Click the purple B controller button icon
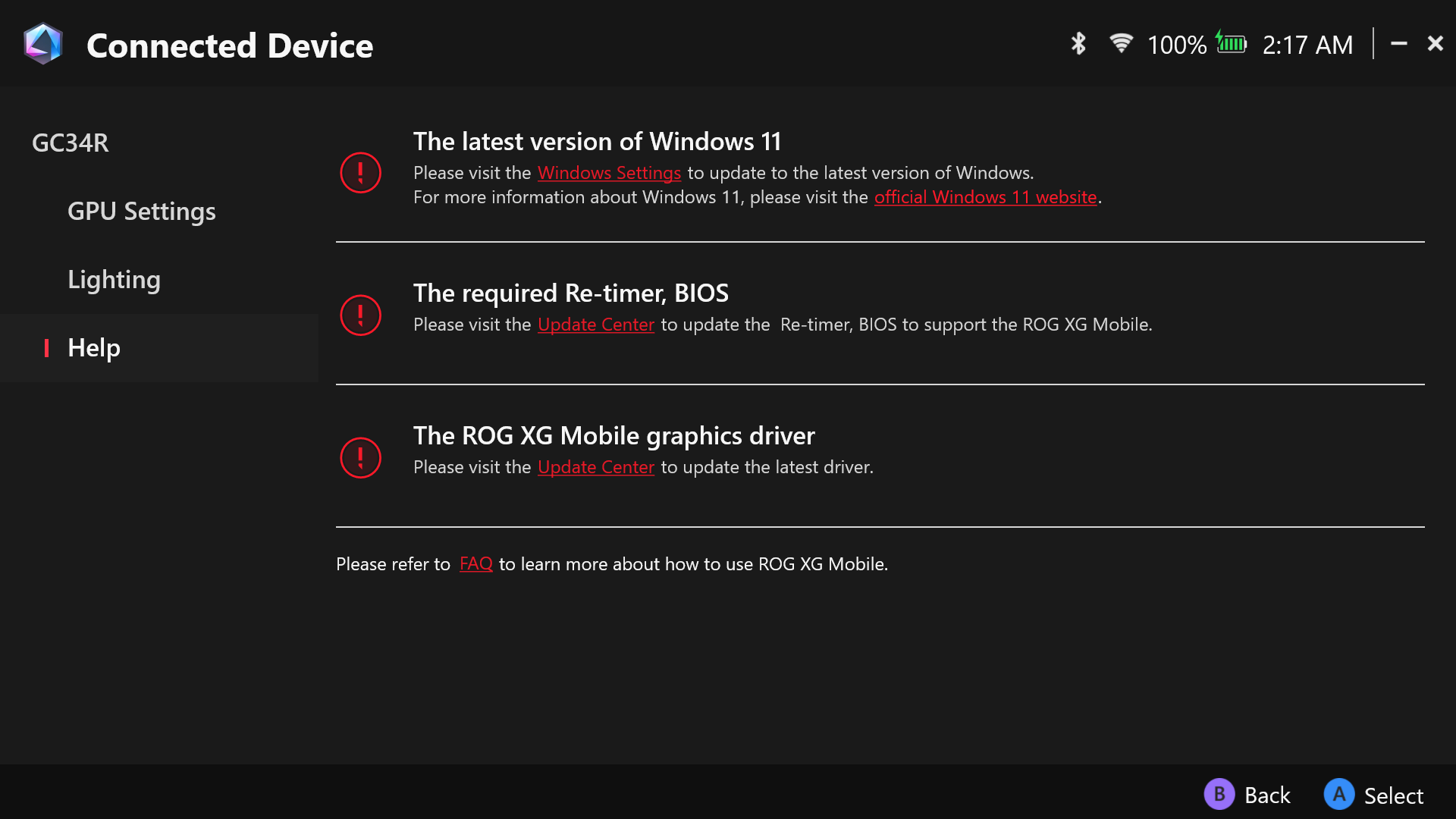This screenshot has width=1456, height=819. point(1219,794)
